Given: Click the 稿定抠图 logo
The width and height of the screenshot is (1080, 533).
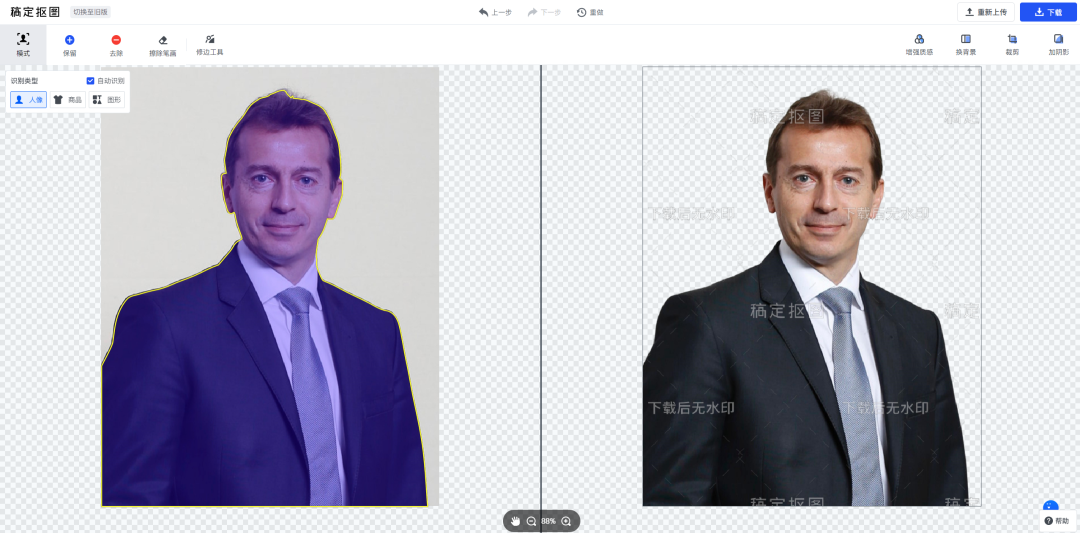Looking at the screenshot, I should pyautogui.click(x=35, y=12).
